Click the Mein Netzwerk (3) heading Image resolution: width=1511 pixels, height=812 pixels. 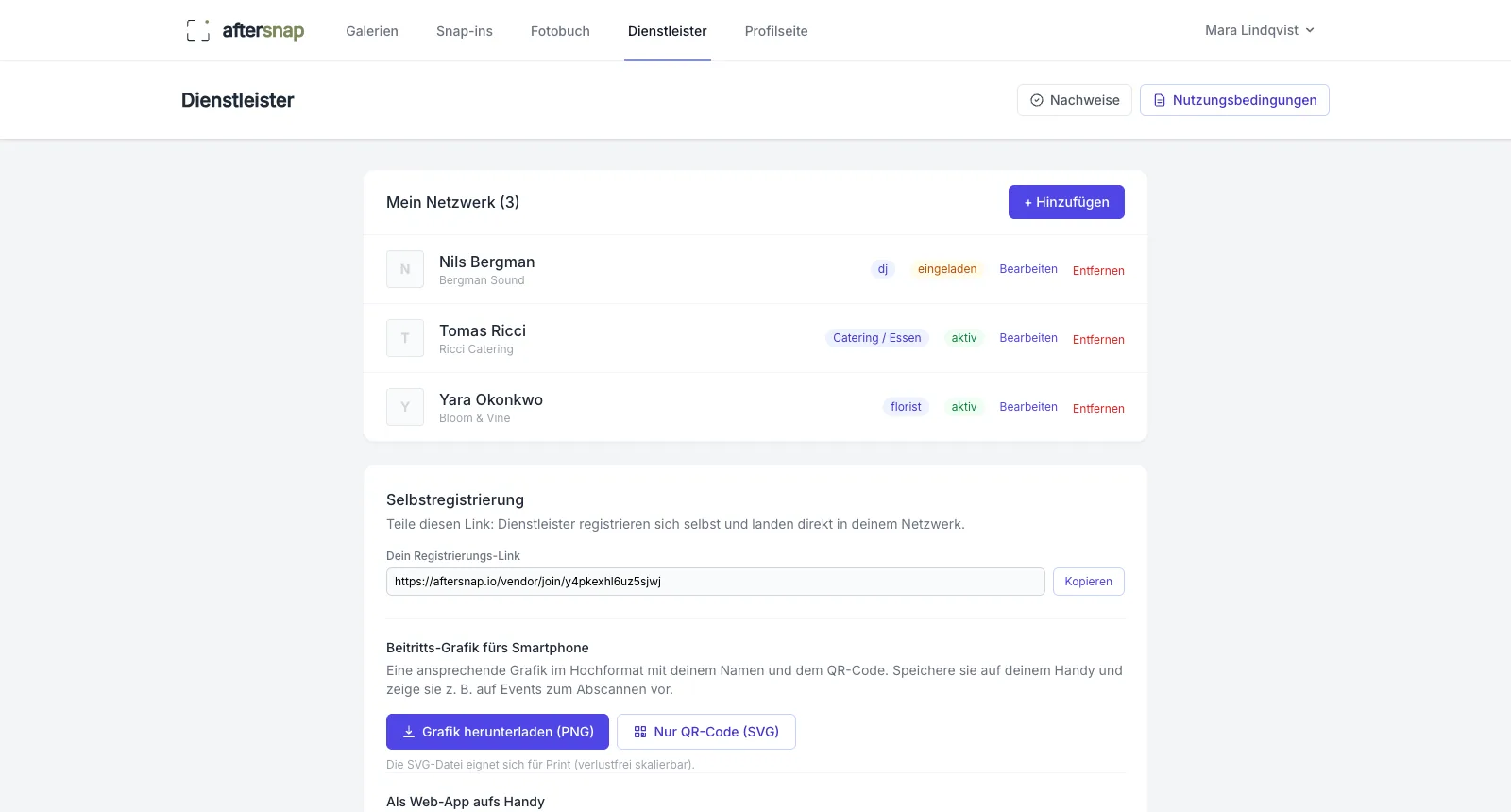point(452,202)
